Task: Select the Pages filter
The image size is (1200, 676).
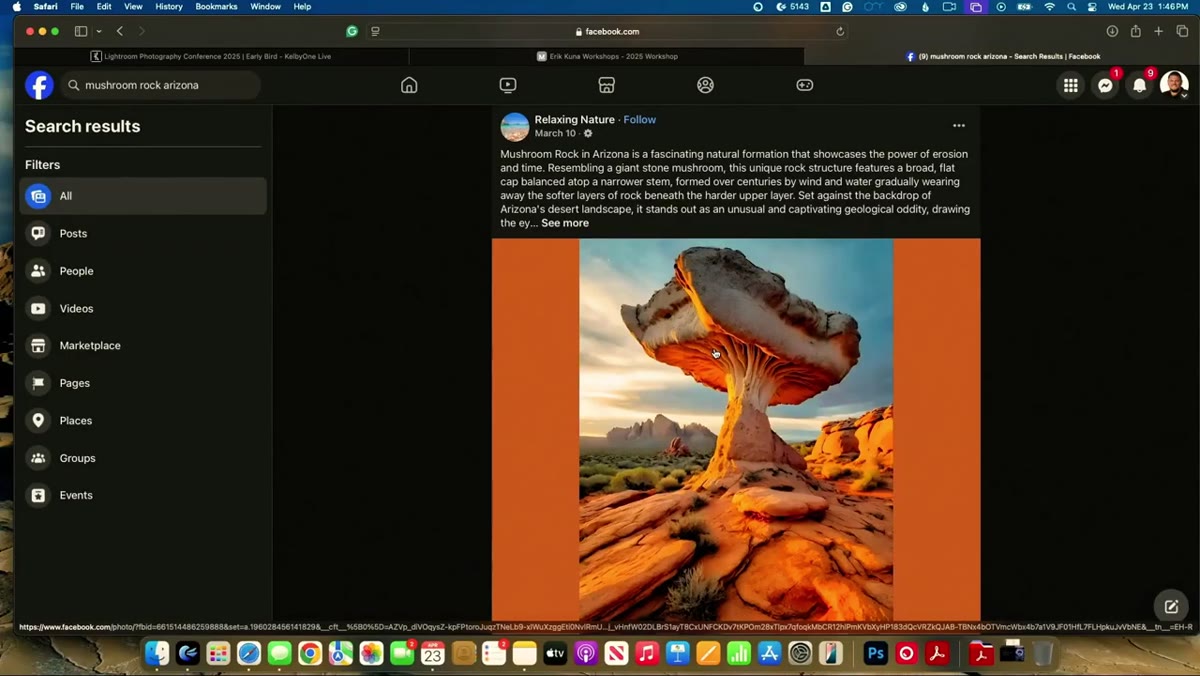Action: (143, 383)
